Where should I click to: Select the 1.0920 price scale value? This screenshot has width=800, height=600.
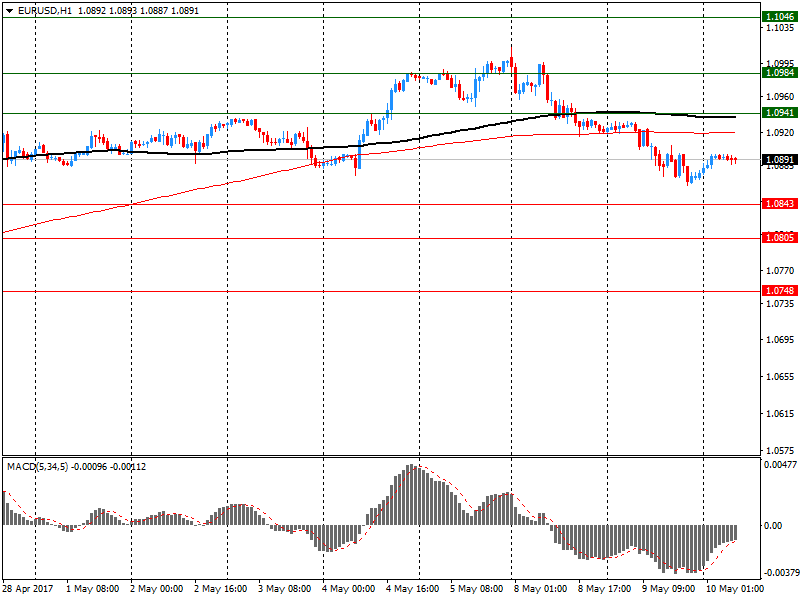[x=781, y=133]
